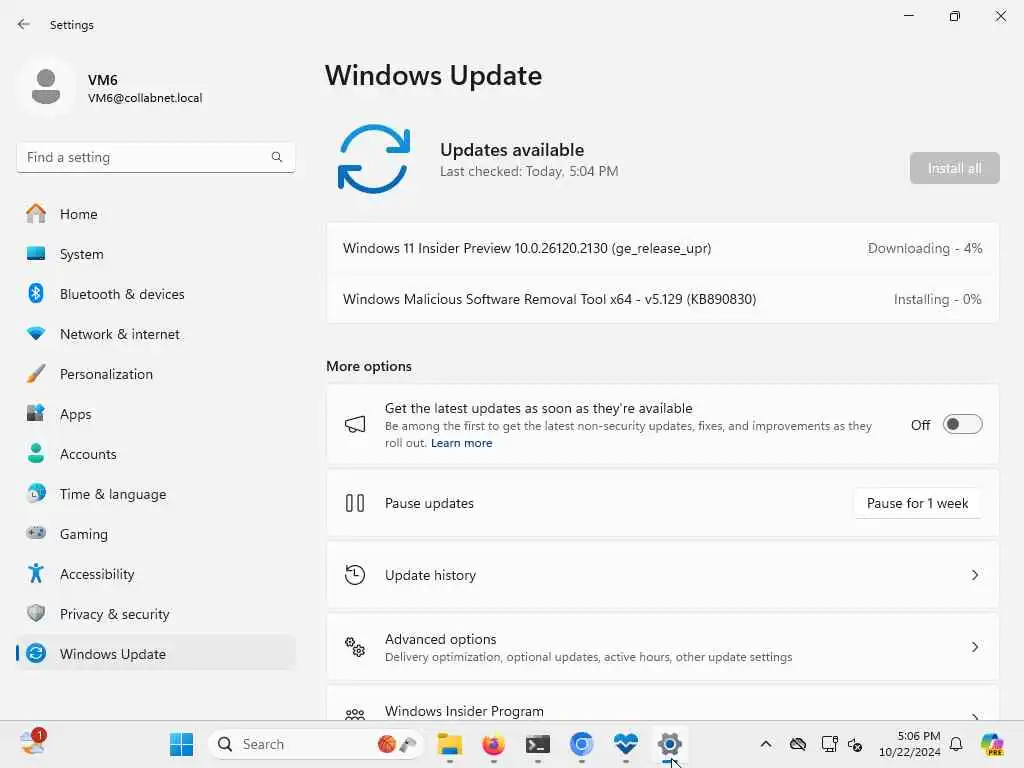Viewport: 1024px width, 768px height.
Task: Click the 'Downloading - 4%' status
Action: (925, 248)
